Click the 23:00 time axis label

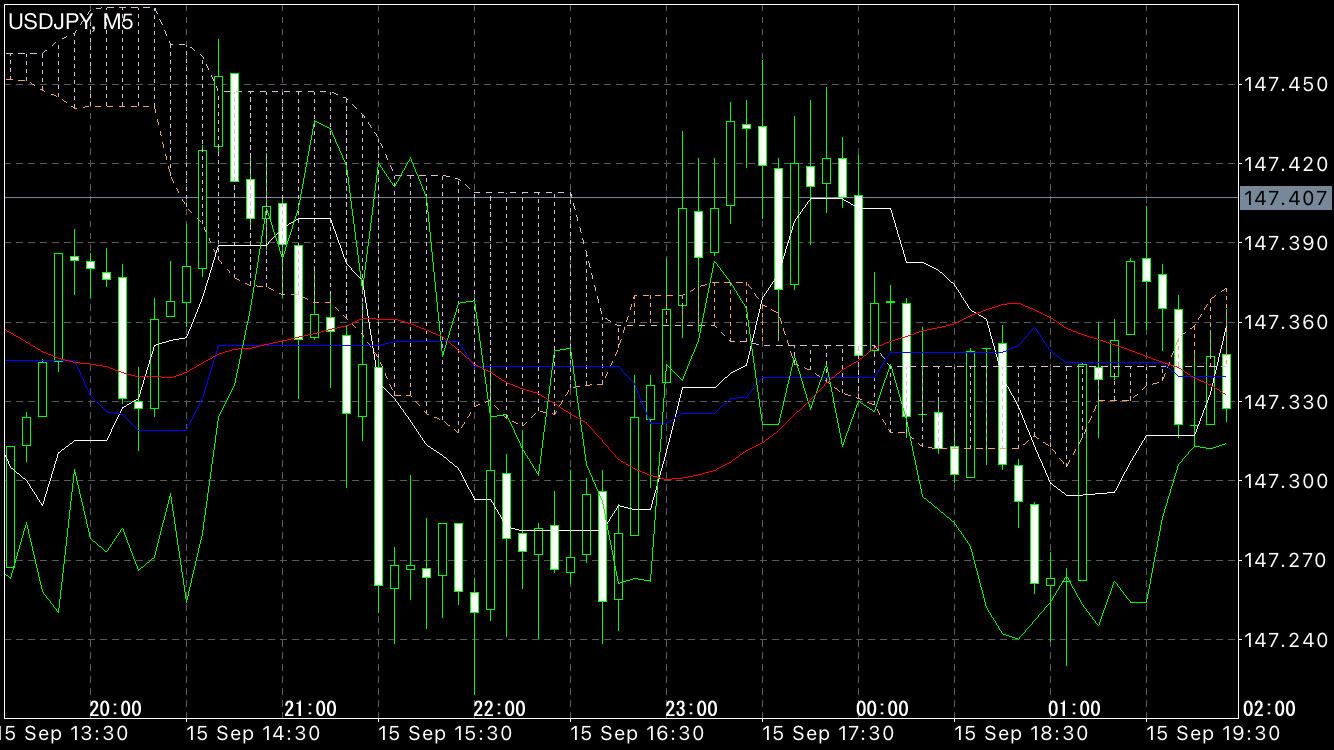point(691,709)
